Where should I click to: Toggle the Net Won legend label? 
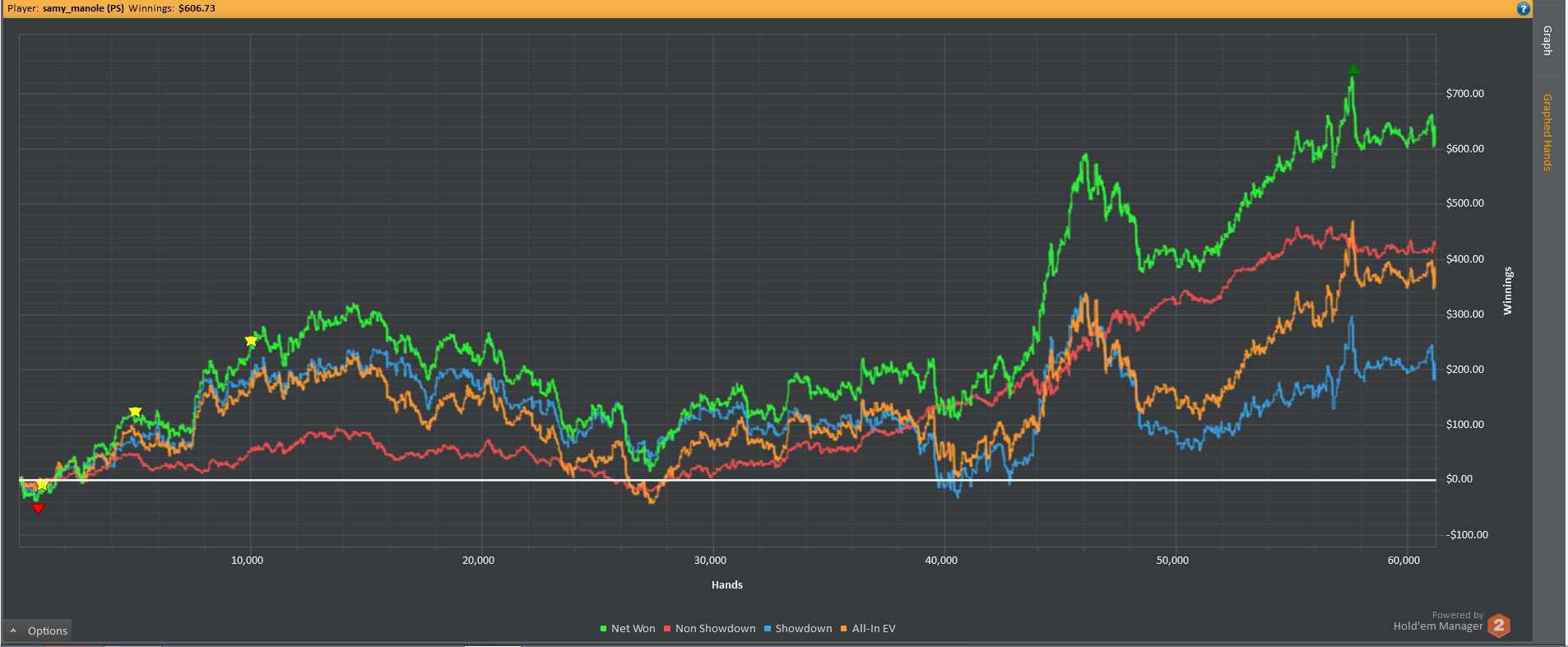point(633,629)
